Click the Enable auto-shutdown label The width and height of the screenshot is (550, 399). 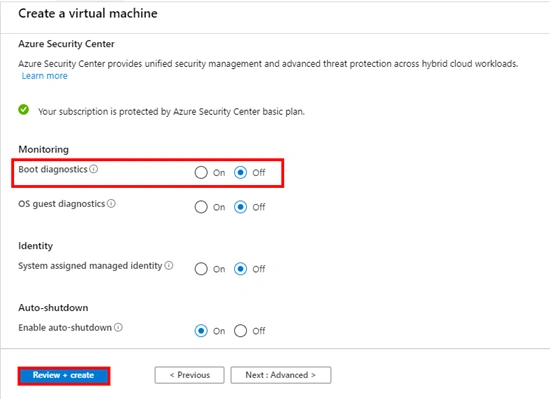pos(65,328)
